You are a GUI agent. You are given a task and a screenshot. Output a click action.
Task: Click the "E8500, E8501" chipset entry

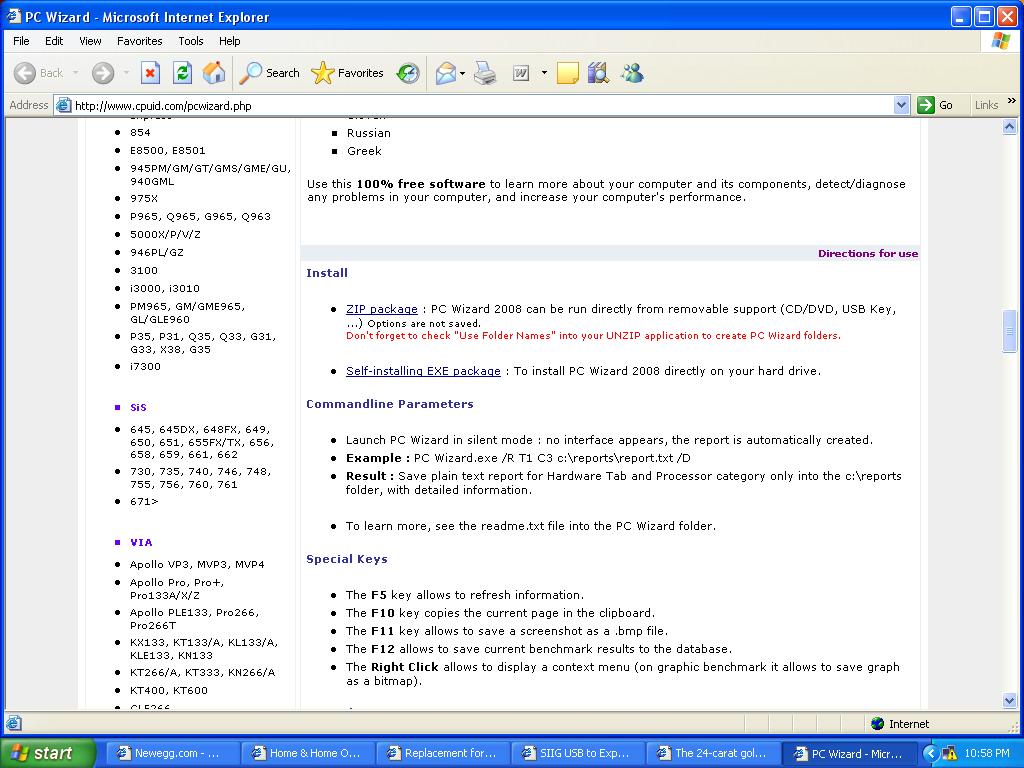coord(167,150)
